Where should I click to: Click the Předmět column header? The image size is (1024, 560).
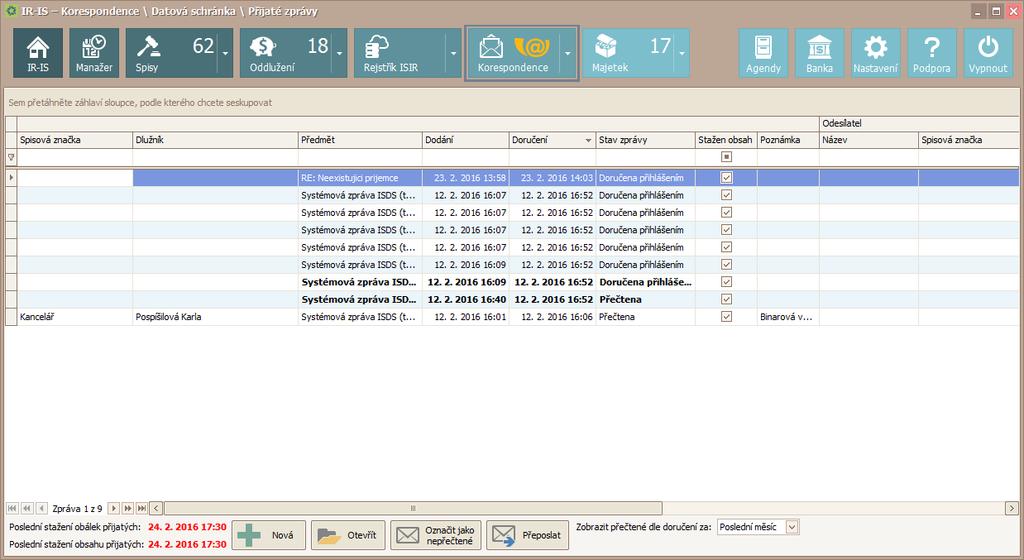point(360,140)
